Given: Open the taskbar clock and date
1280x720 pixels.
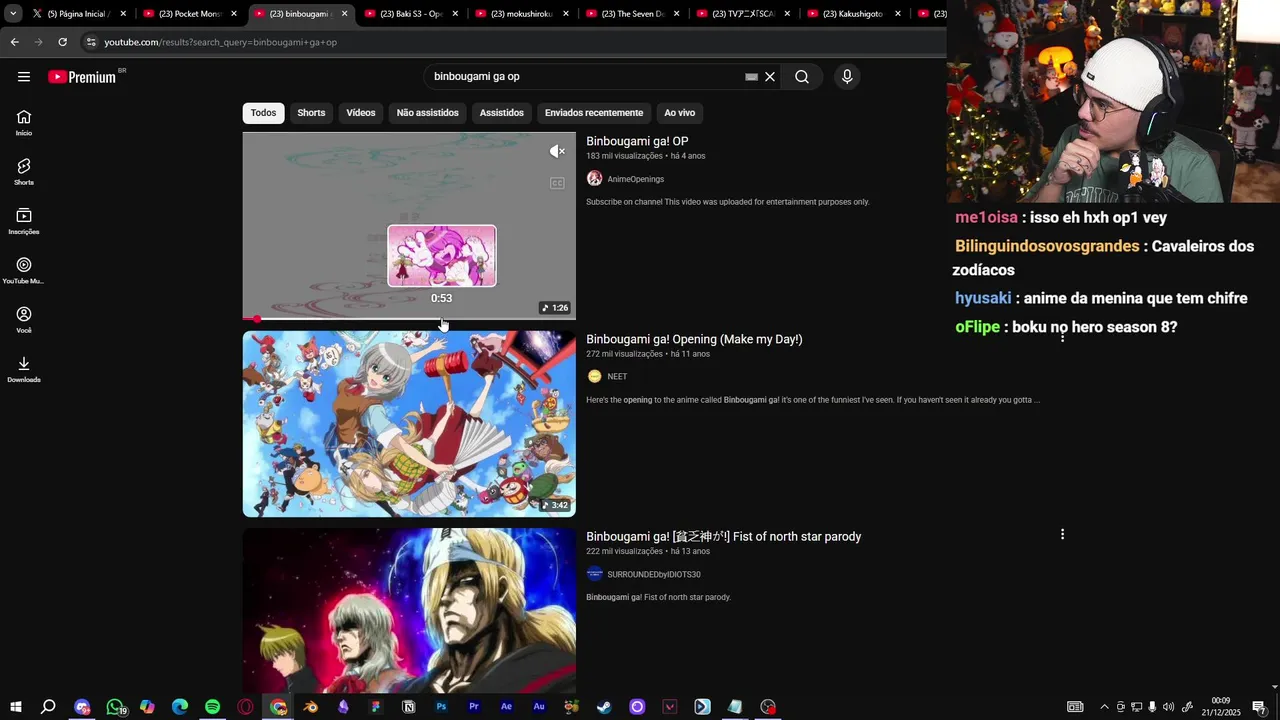Looking at the screenshot, I should (x=1221, y=707).
